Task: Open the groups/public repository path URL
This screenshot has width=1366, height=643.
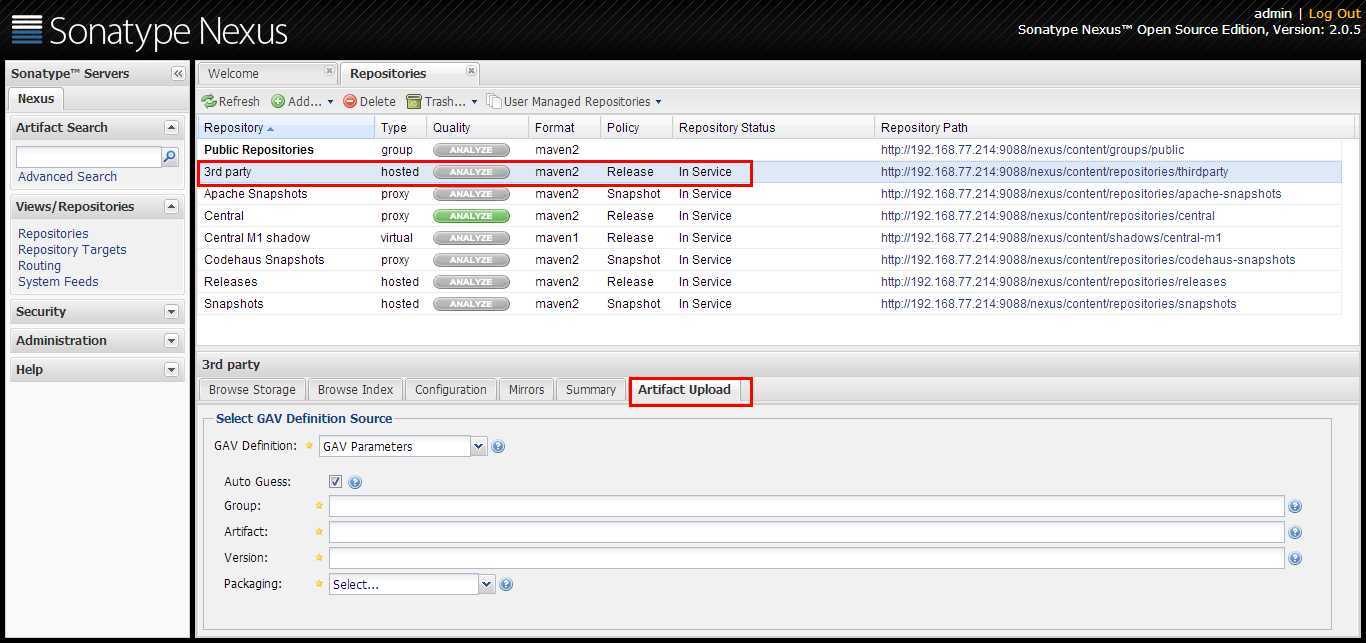Action: (x=1032, y=150)
